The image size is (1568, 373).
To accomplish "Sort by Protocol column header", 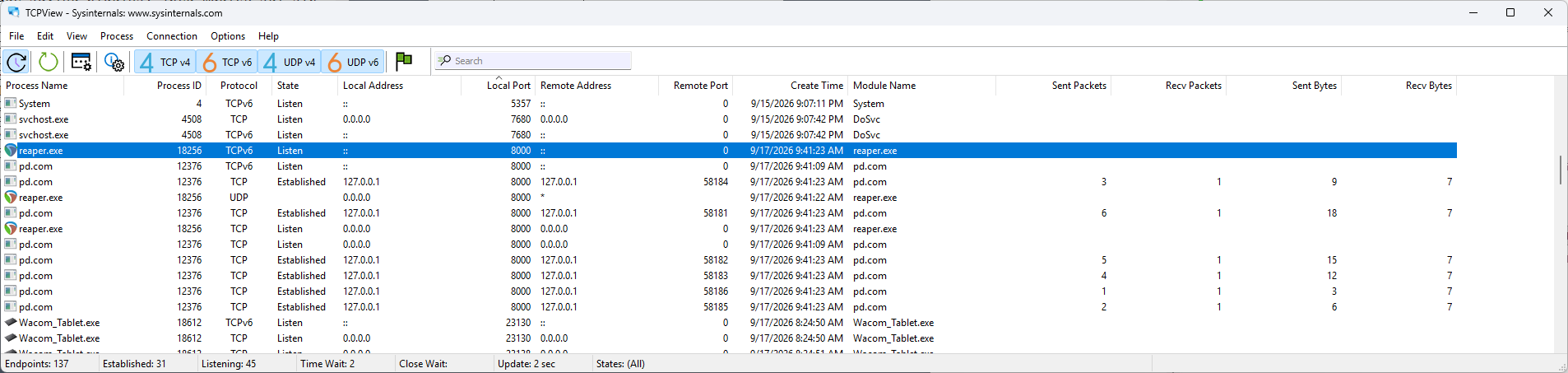I will pos(239,86).
